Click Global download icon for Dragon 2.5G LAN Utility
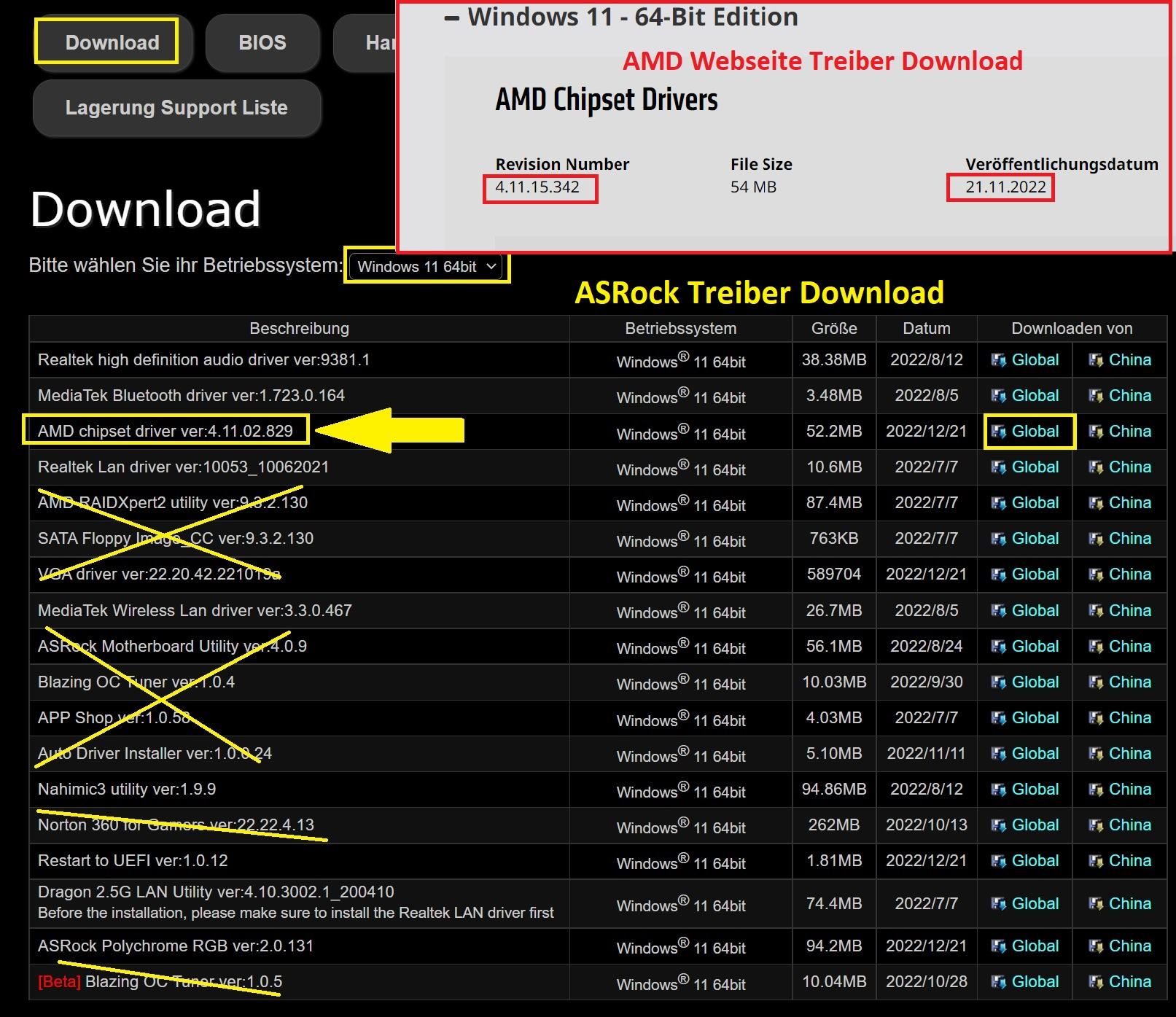 pyautogui.click(x=998, y=904)
